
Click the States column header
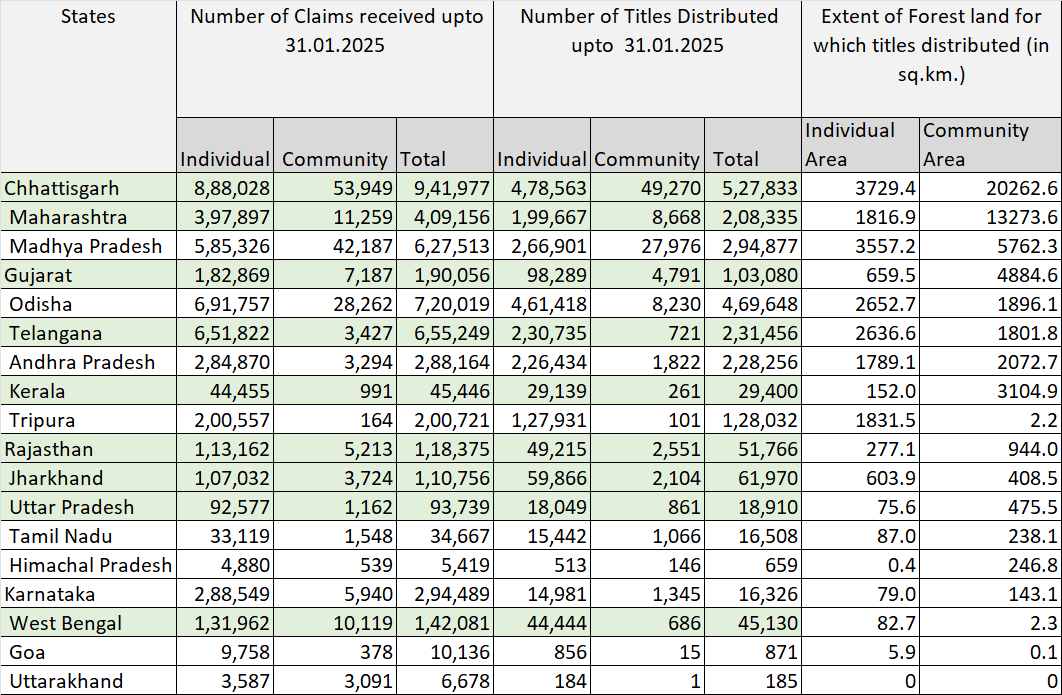tap(88, 17)
